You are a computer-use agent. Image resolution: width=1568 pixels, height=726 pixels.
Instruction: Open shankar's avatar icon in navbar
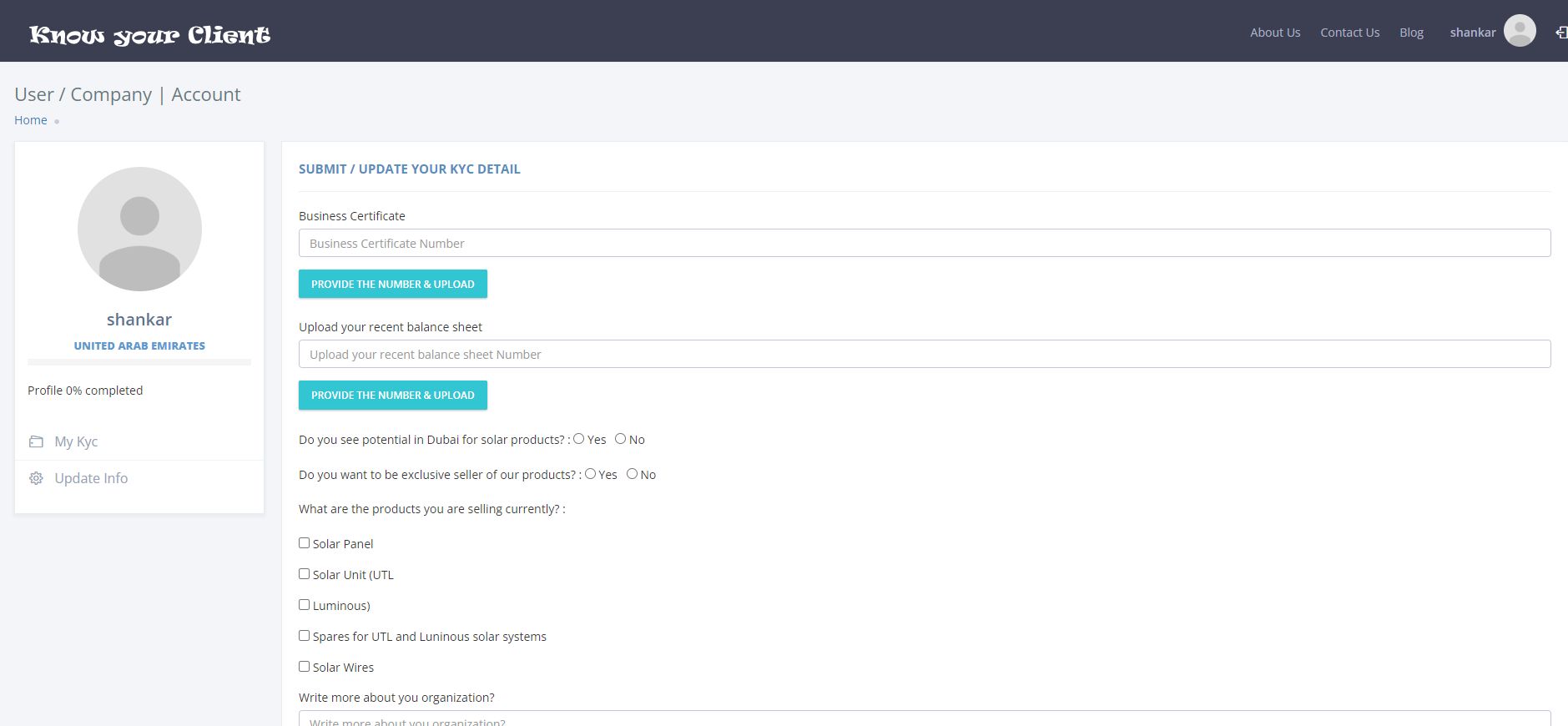[1520, 31]
